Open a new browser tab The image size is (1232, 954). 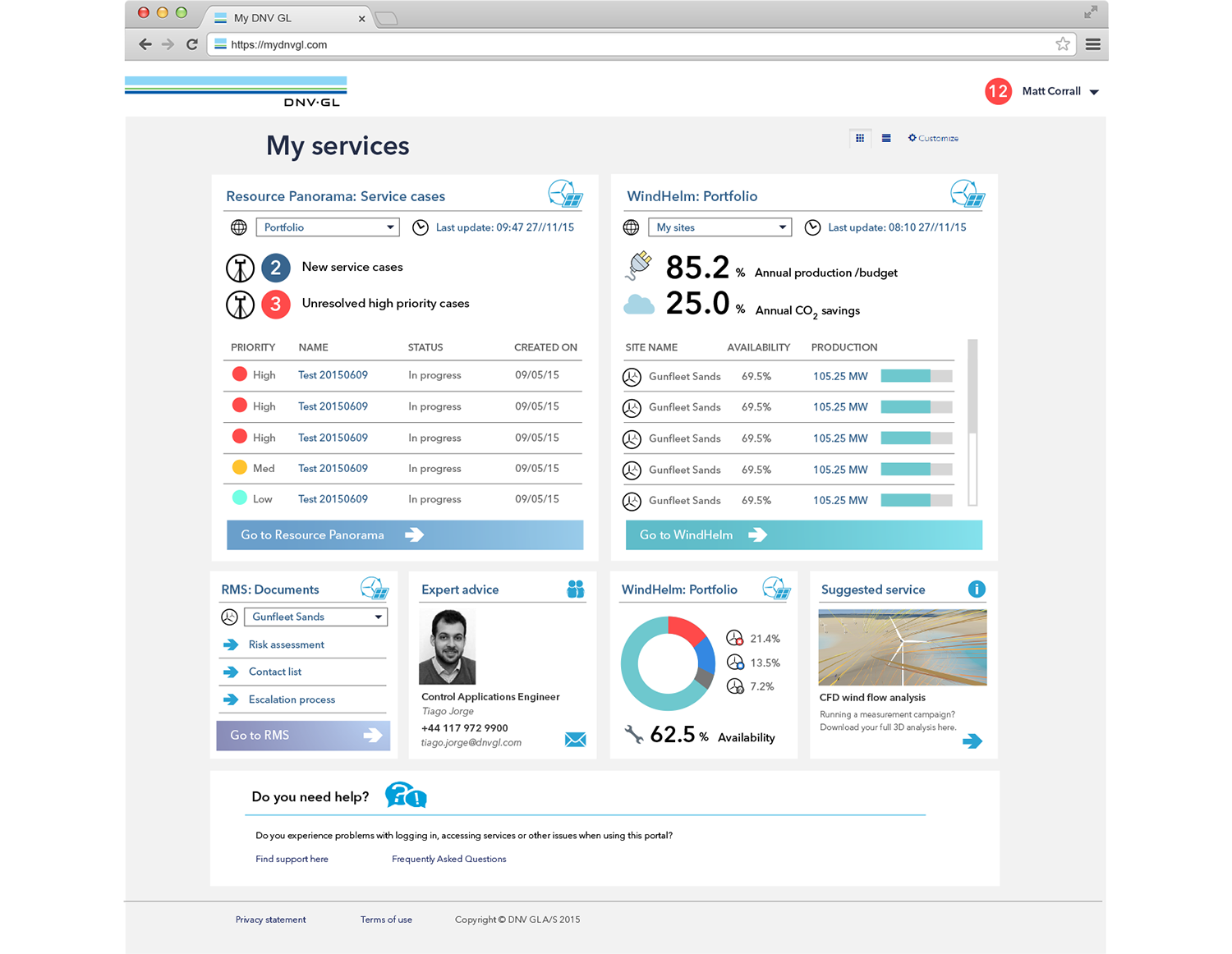point(386,18)
